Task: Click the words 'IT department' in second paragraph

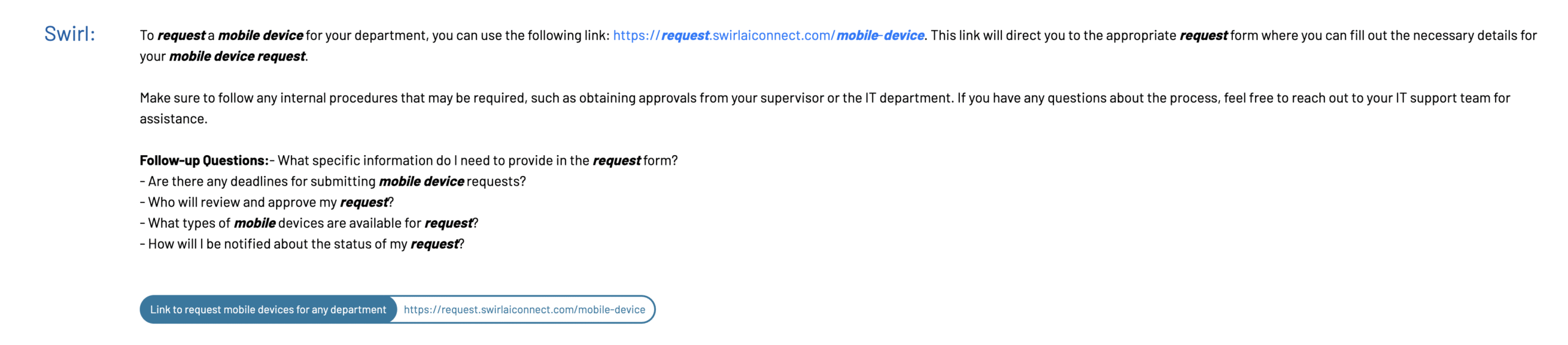Action: point(908,98)
